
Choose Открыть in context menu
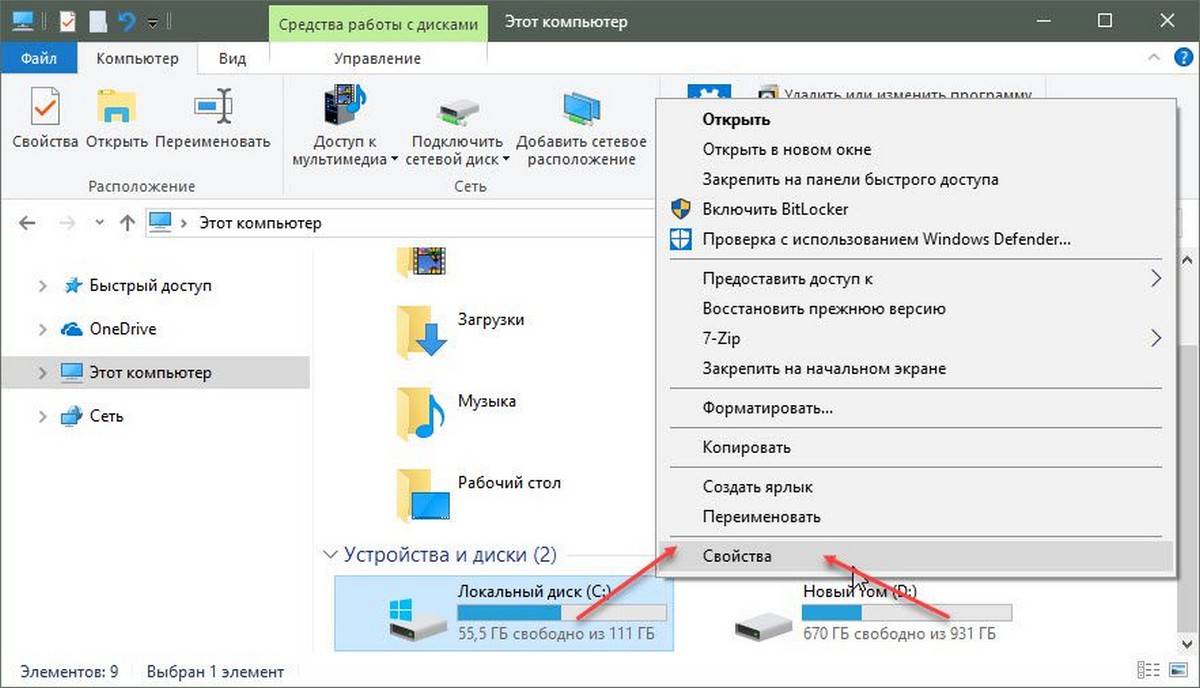click(915, 119)
